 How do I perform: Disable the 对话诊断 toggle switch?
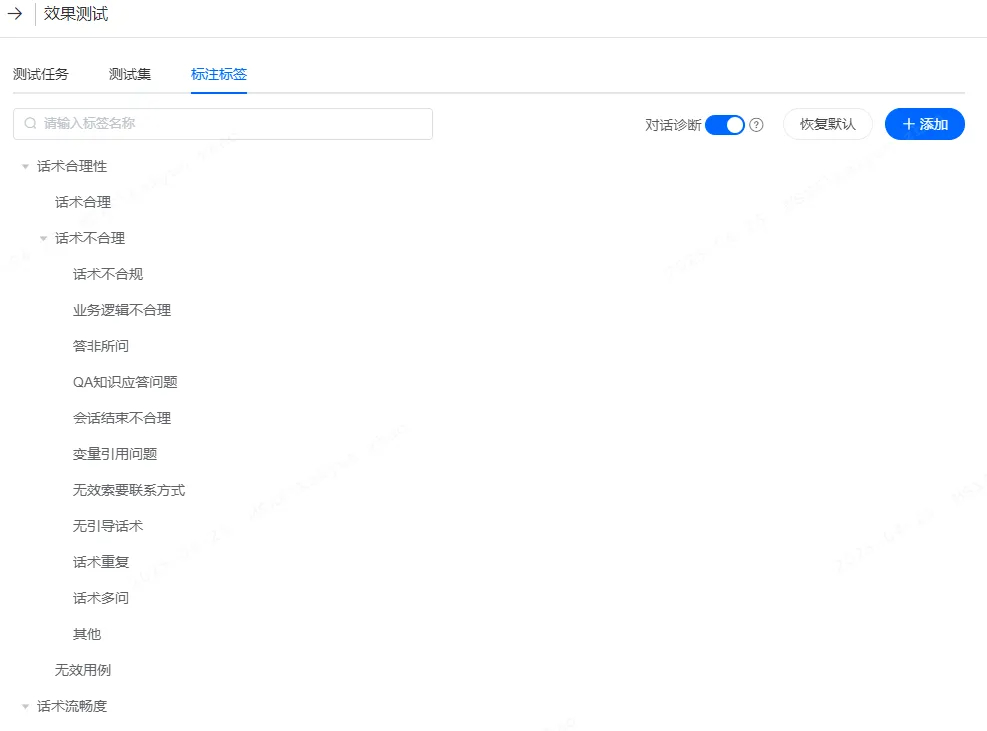coord(723,124)
